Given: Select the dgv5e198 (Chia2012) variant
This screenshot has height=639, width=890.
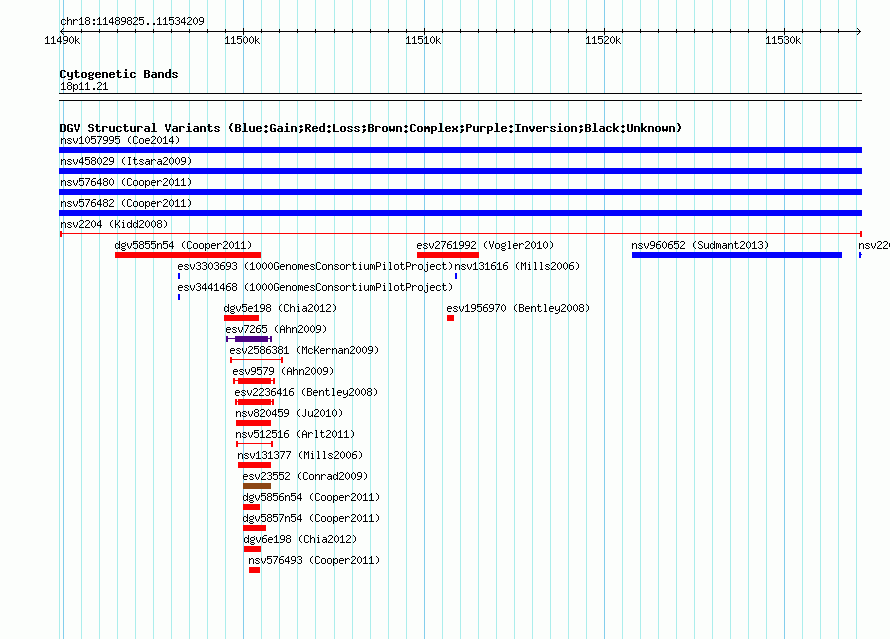Looking at the screenshot, I should tap(241, 318).
